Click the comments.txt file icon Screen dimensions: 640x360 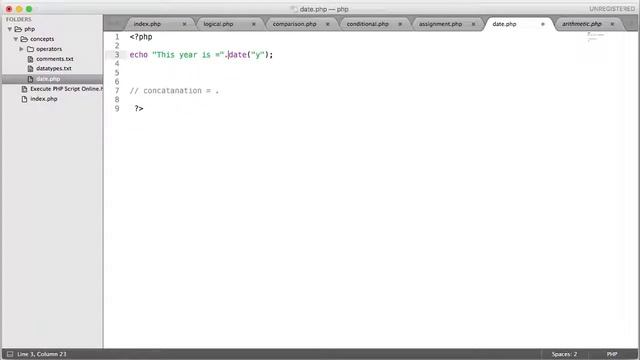click(30, 59)
